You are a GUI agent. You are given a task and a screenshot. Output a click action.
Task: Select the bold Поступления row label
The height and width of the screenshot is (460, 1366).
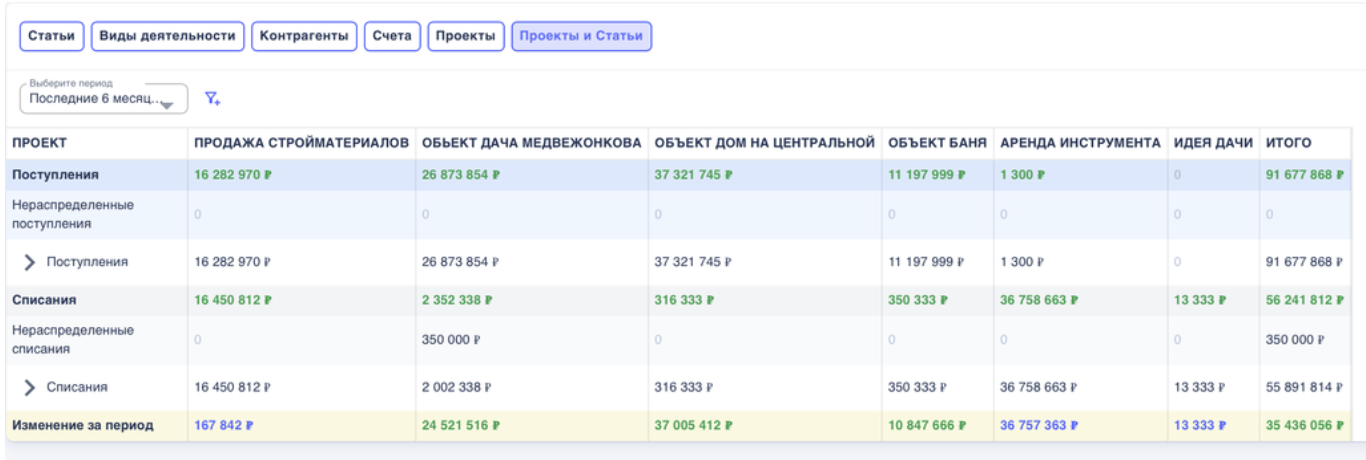55,174
